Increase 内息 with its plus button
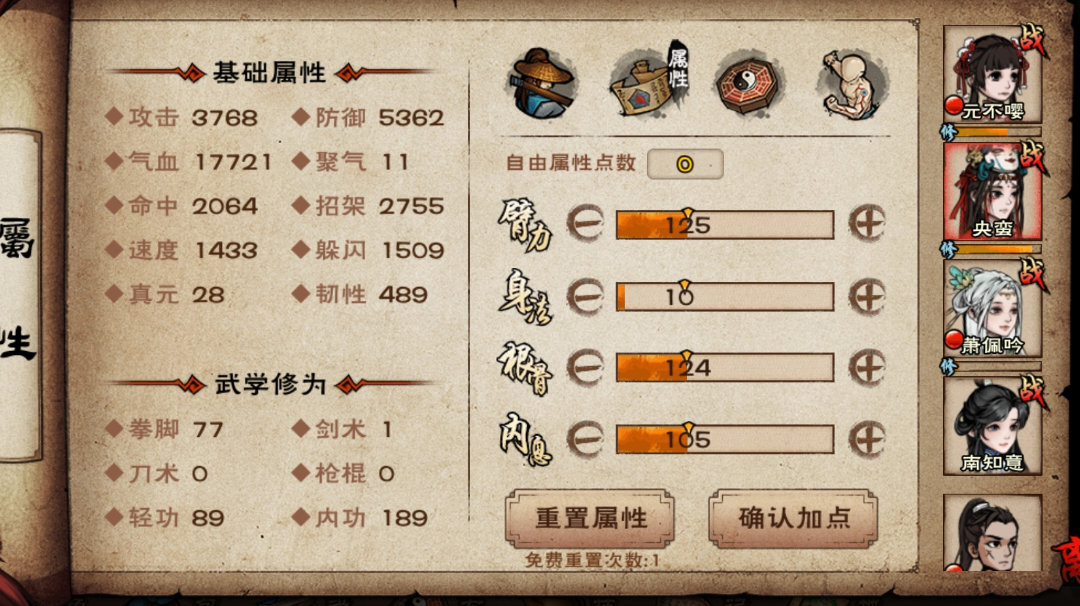 [x=866, y=439]
